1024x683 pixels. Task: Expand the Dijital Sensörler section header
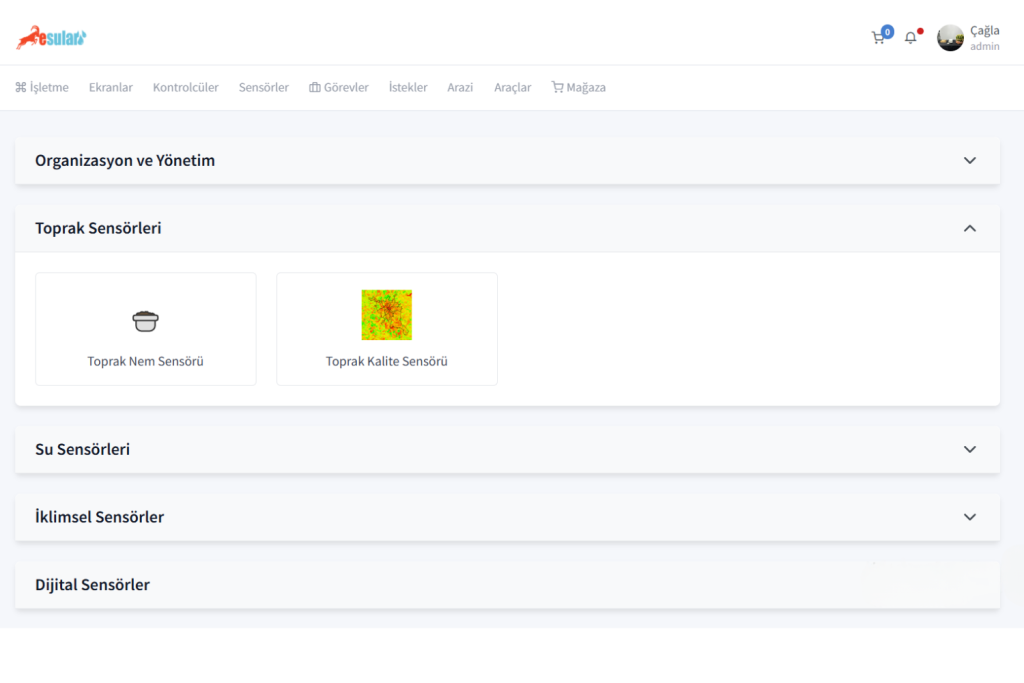pos(92,585)
